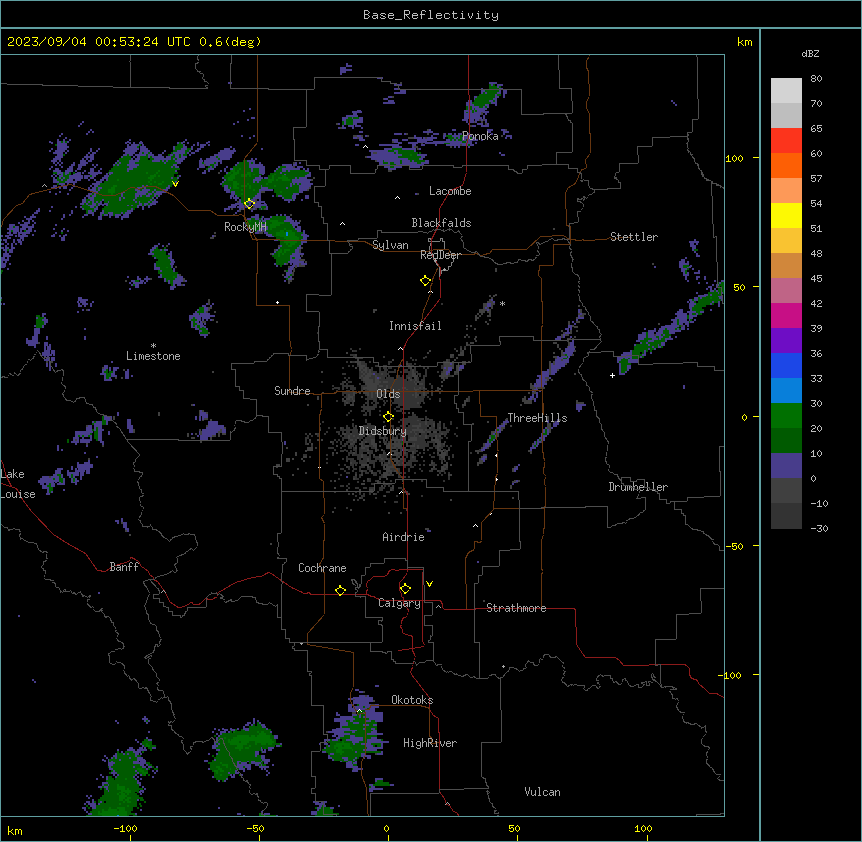The height and width of the screenshot is (842, 862).
Task: Click the white plus marker west of Drumheller area
Action: (612, 375)
